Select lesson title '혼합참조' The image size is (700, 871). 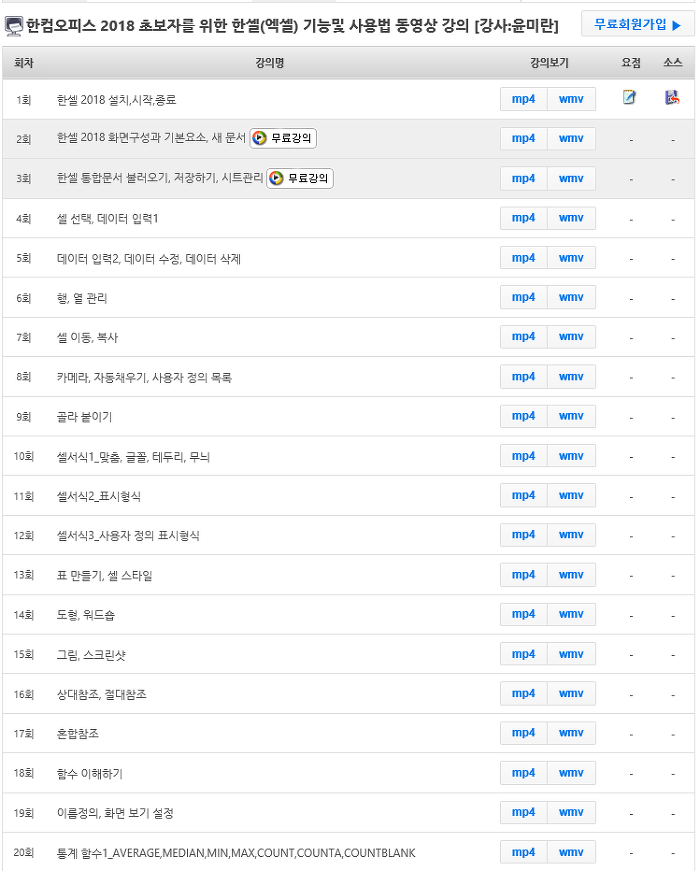click(78, 734)
